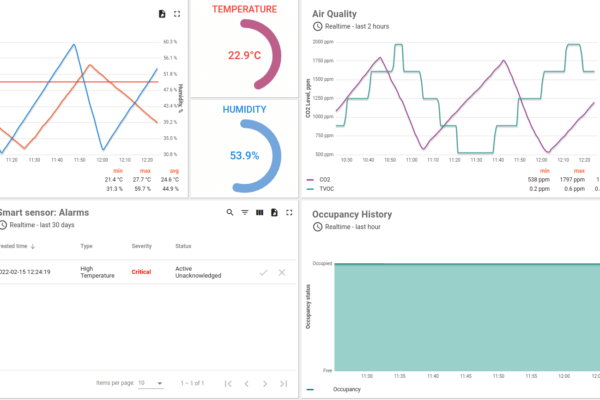This screenshot has width=600, height=400.
Task: Show columns selector in Alarms widget
Action: (x=260, y=213)
